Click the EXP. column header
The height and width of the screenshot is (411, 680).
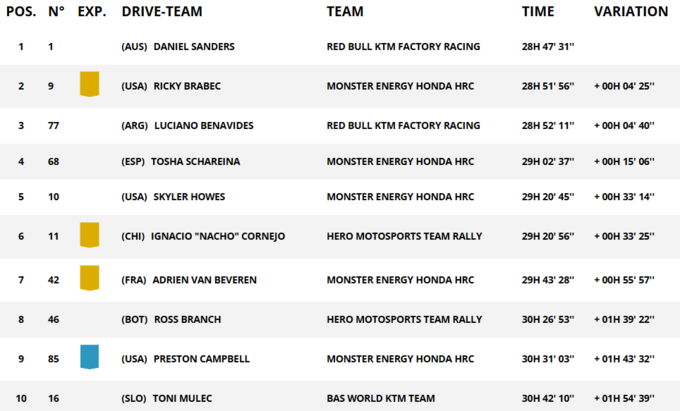(x=92, y=12)
